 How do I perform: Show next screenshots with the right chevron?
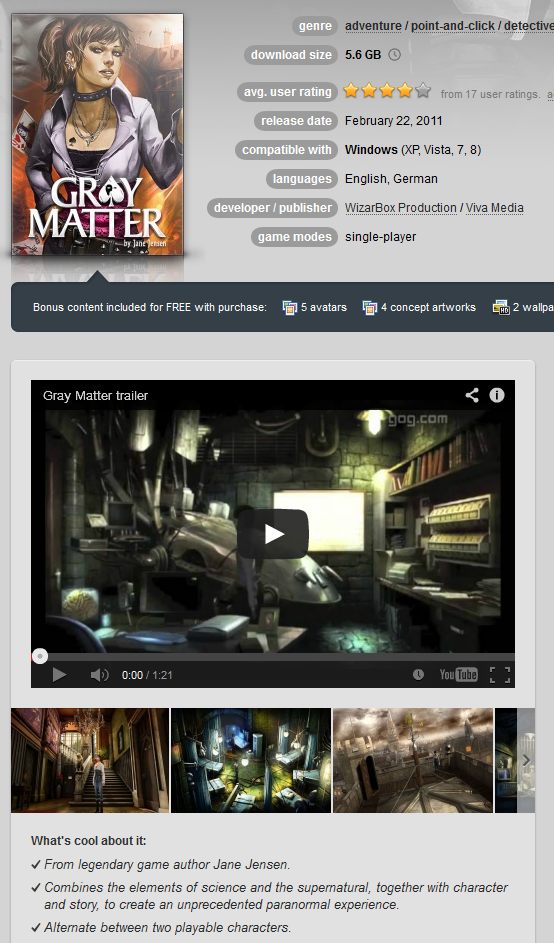pos(526,760)
